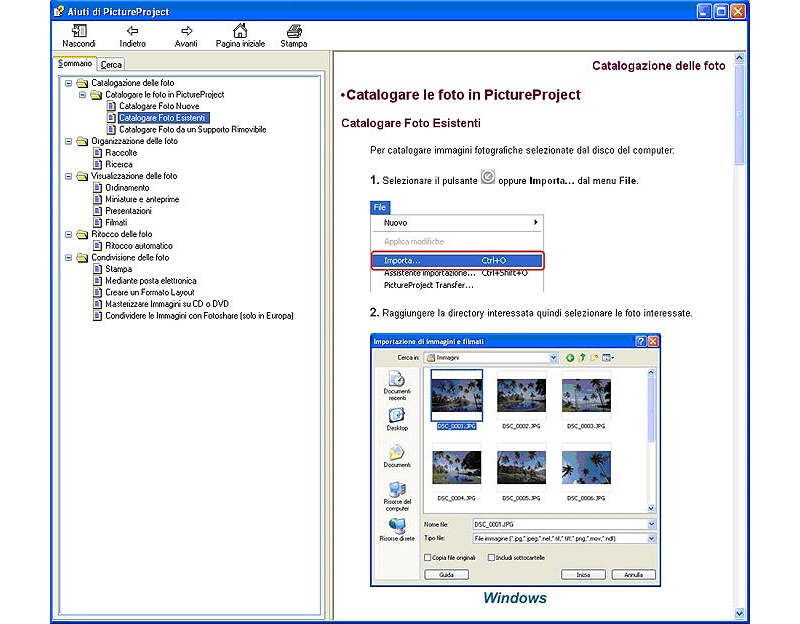The image size is (800, 624).
Task: Click the import button icon in step 1
Action: point(488,177)
